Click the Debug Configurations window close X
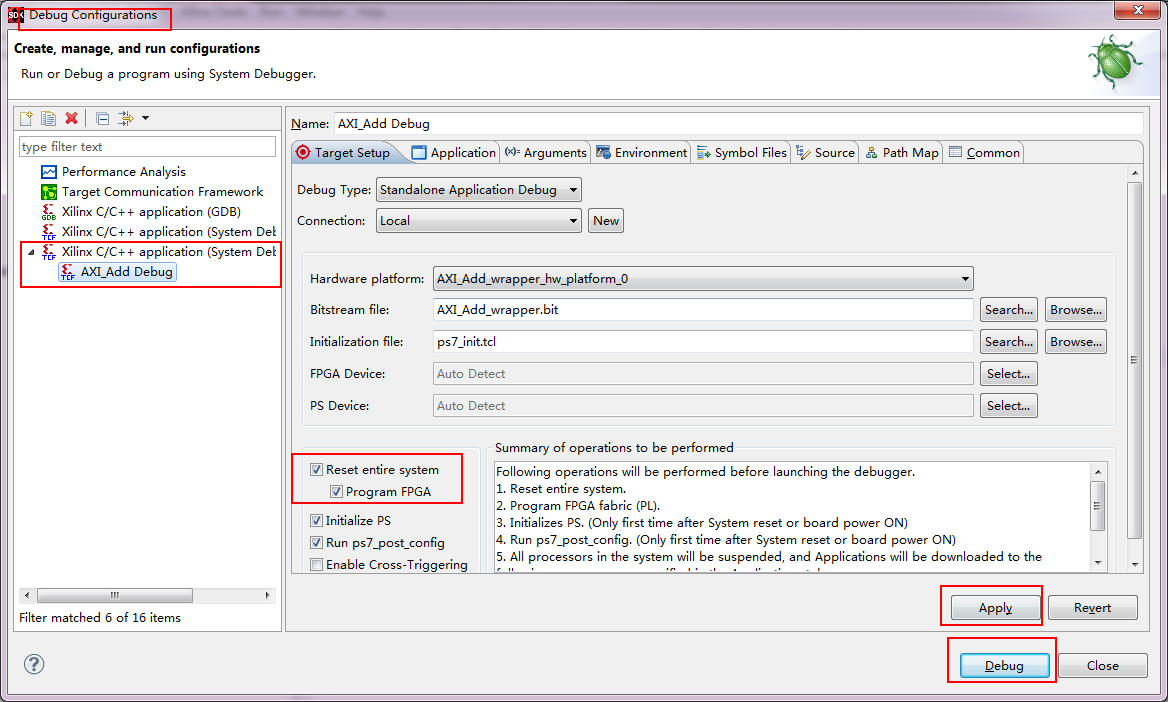This screenshot has height=702, width=1168. pos(1137,10)
